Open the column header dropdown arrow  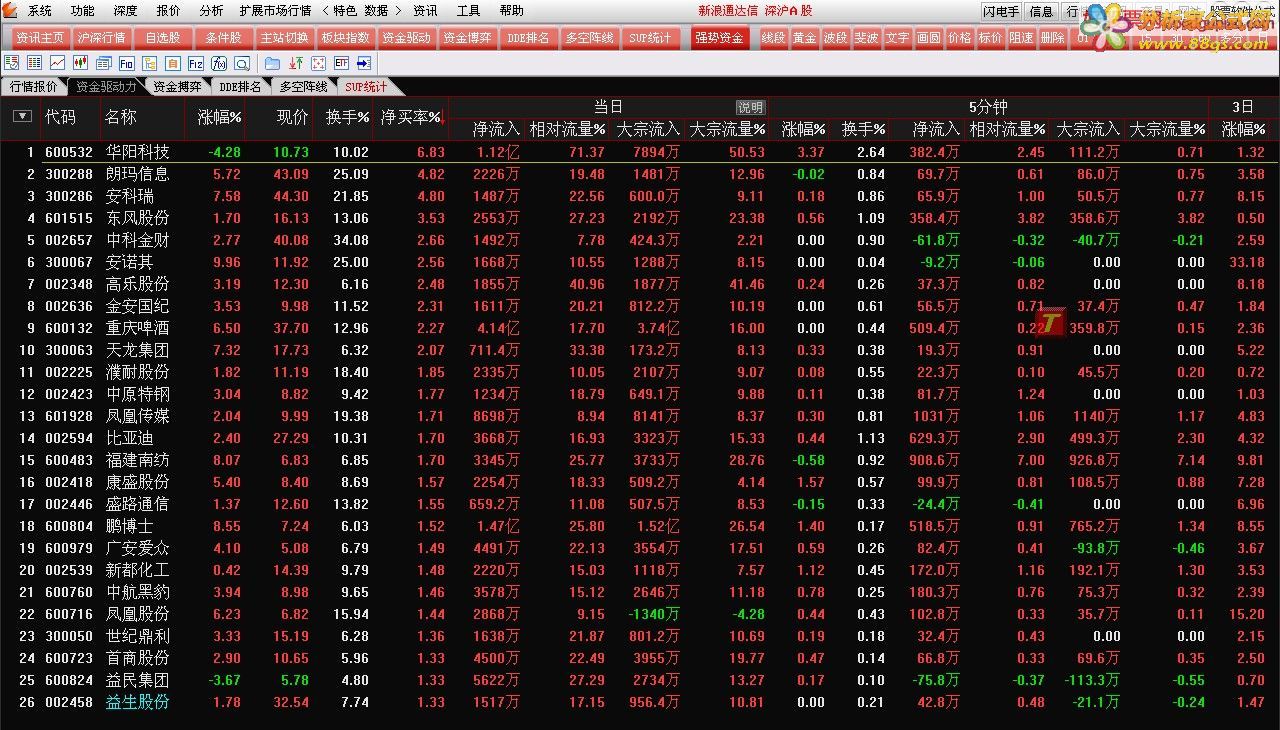(21, 116)
